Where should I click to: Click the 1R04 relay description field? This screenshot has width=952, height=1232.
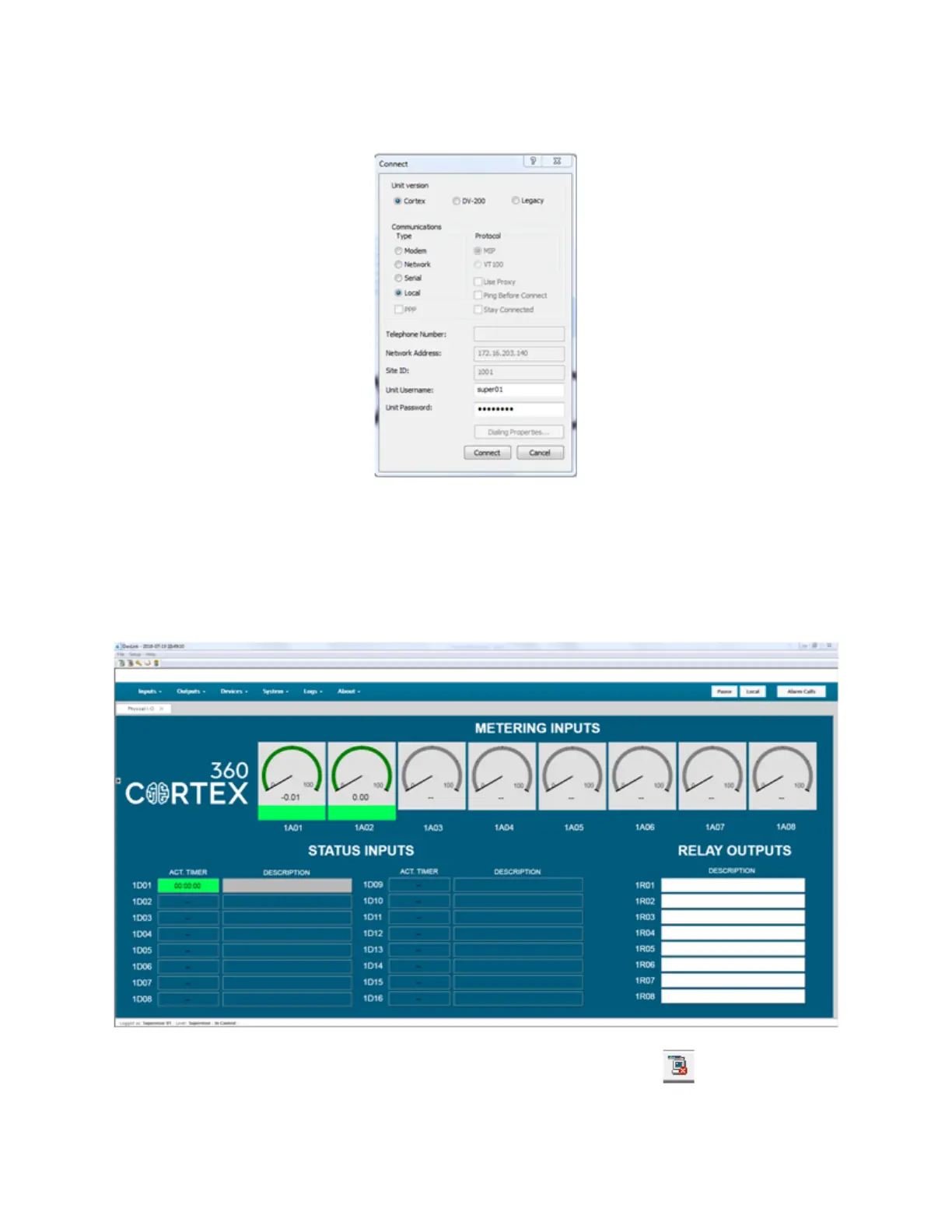[733, 933]
